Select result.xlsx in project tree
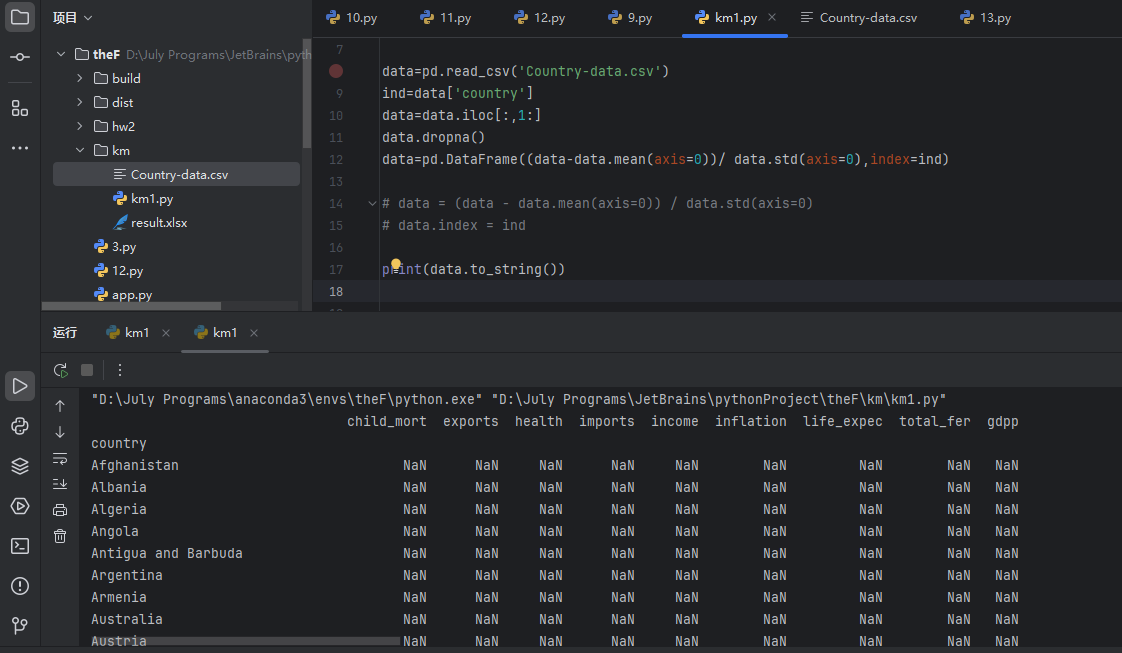The image size is (1122, 653). point(150,222)
